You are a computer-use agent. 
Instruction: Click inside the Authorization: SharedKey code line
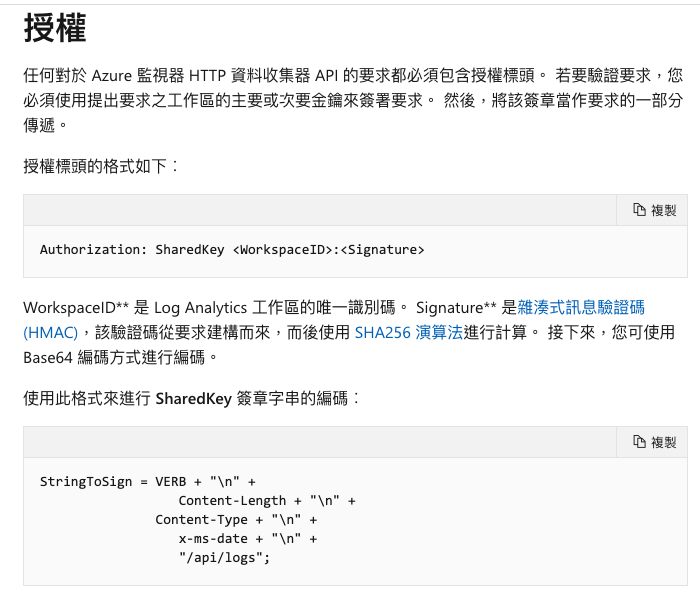point(232,250)
